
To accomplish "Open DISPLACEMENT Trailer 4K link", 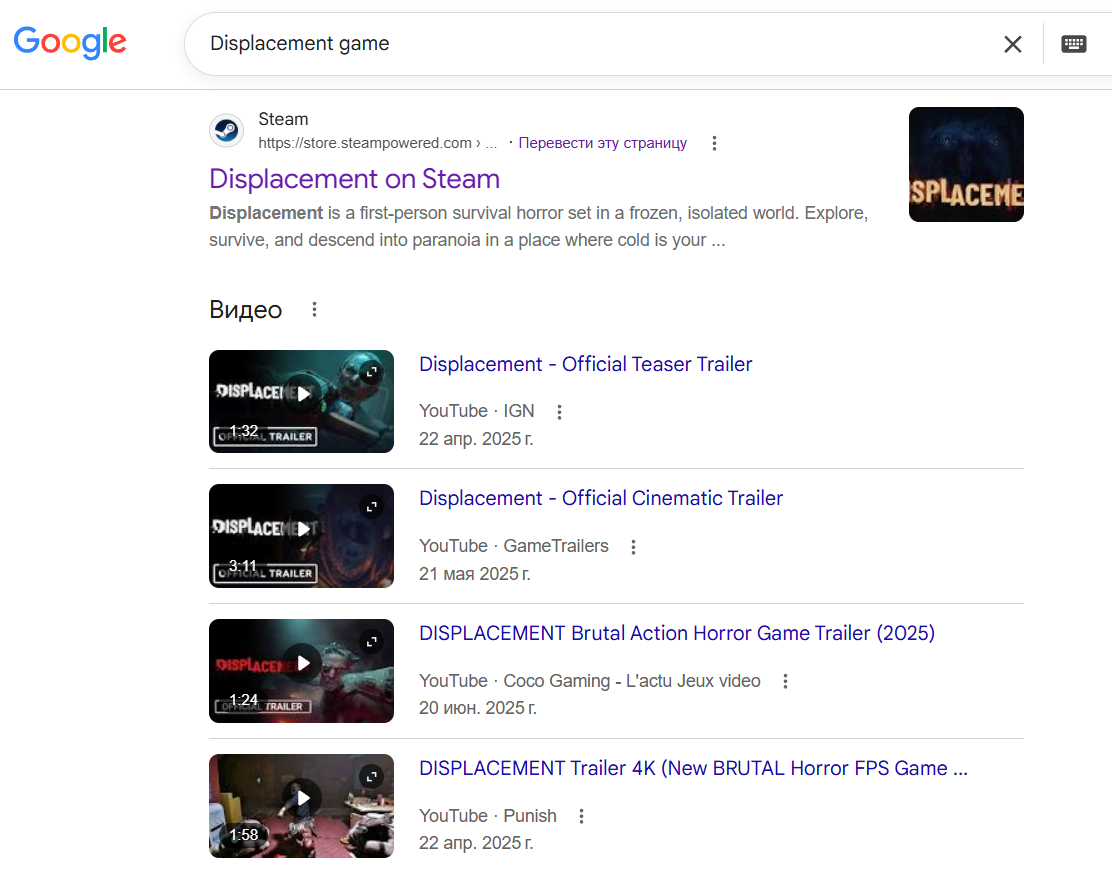I will pos(694,768).
